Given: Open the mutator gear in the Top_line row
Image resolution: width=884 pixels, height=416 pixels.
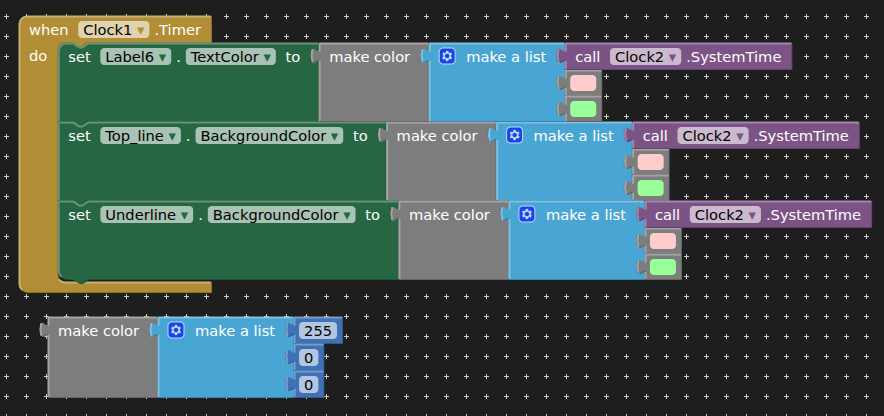Looking at the screenshot, I should [515, 135].
